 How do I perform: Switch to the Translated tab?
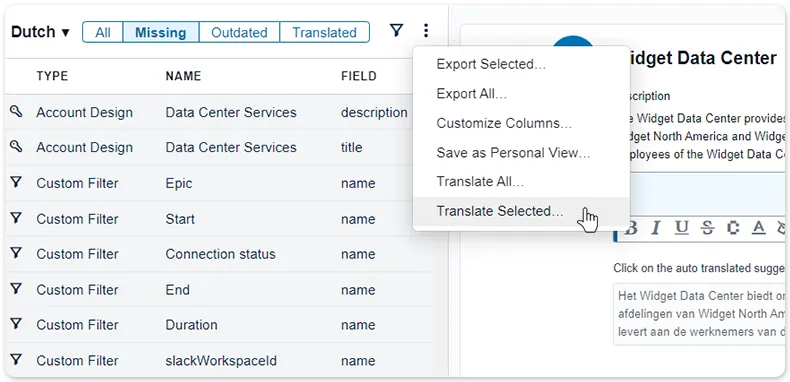pos(324,32)
